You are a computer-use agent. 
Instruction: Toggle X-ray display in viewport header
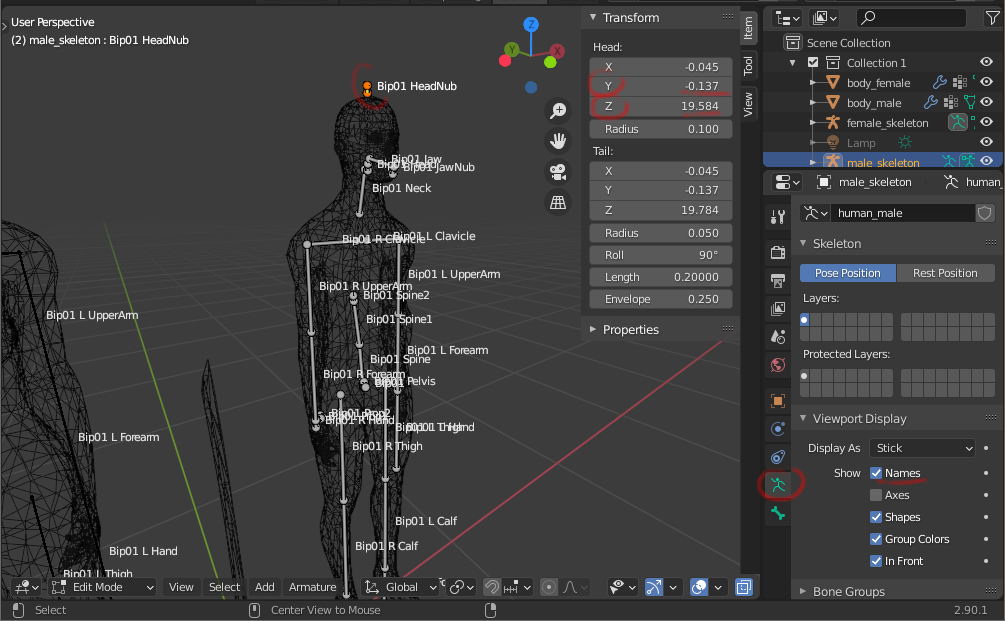click(745, 587)
